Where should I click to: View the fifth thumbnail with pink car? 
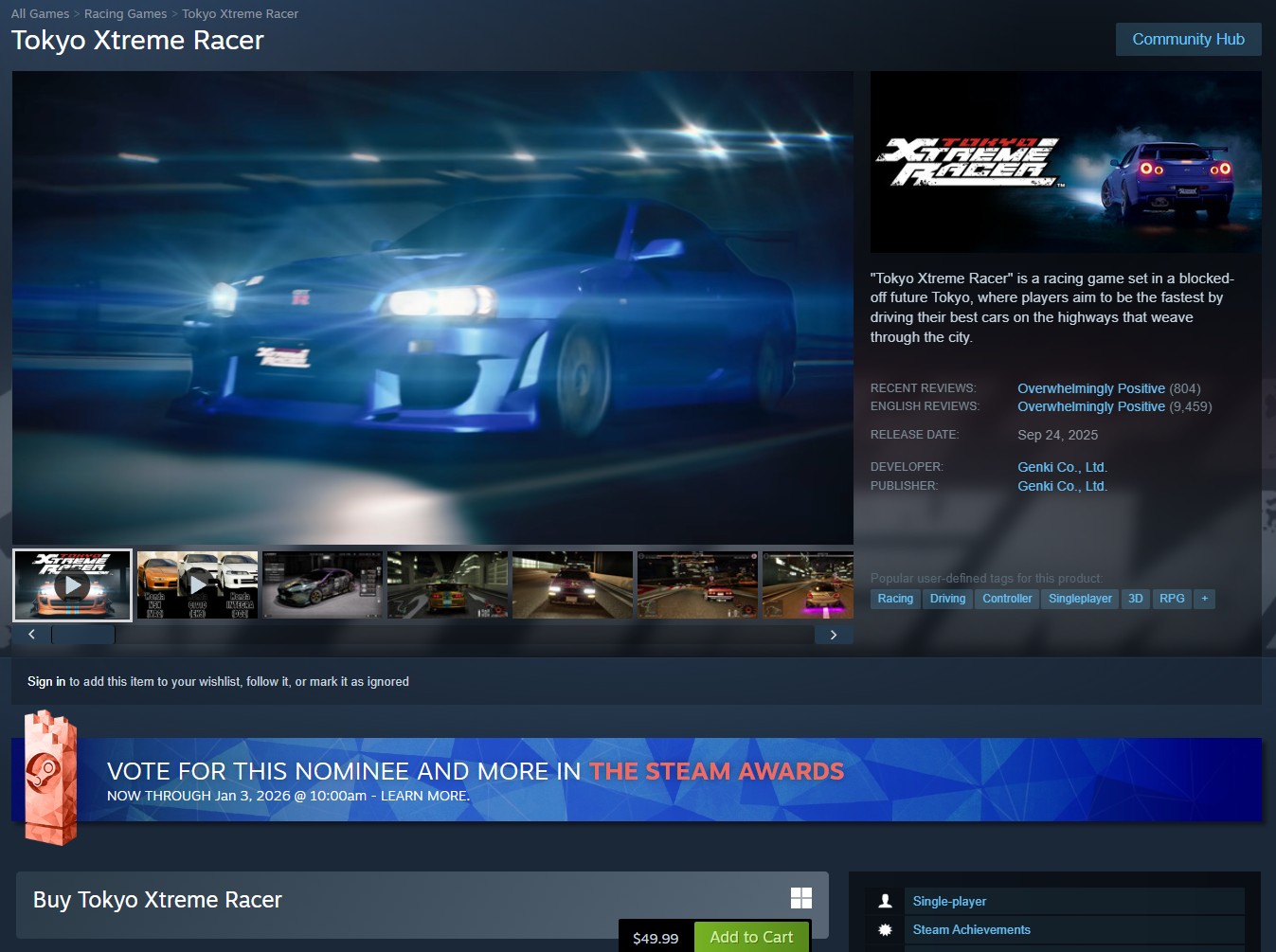pyautogui.click(x=572, y=585)
